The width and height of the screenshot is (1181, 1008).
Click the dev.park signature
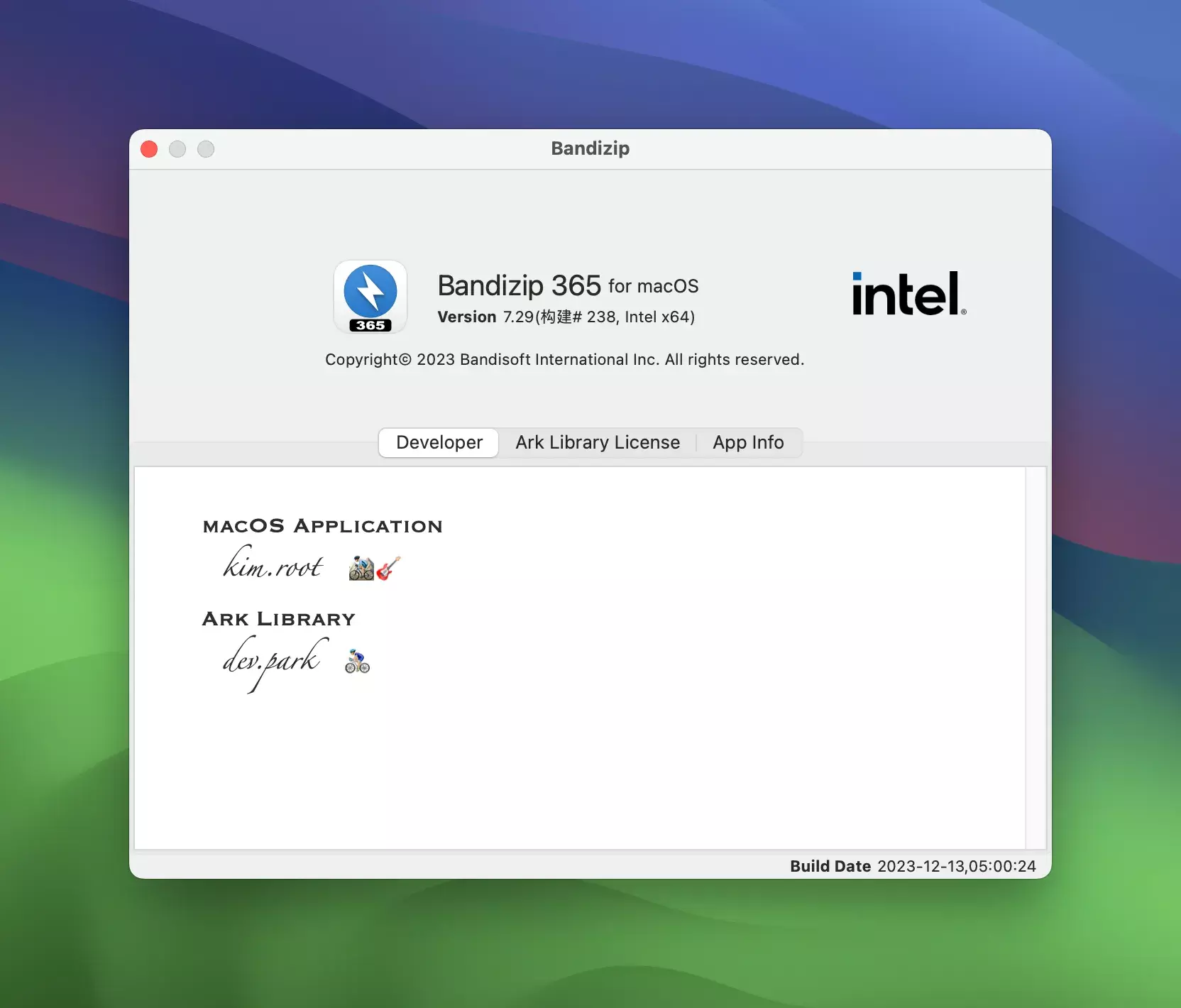coord(275,663)
